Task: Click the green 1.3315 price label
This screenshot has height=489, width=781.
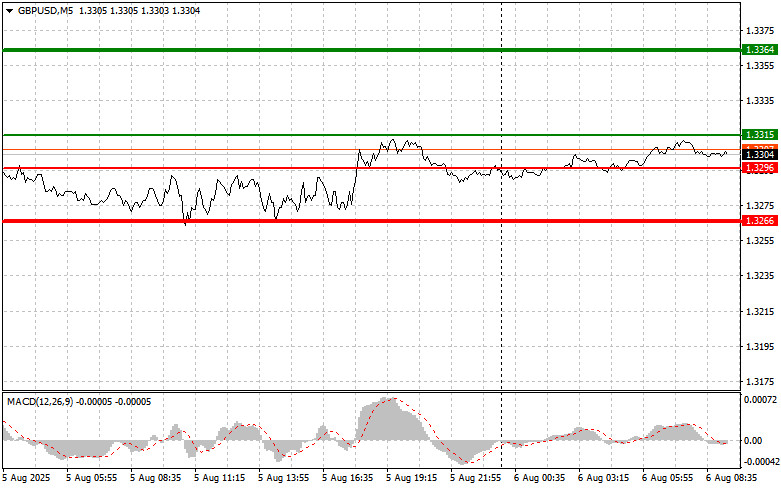Action: click(x=756, y=134)
